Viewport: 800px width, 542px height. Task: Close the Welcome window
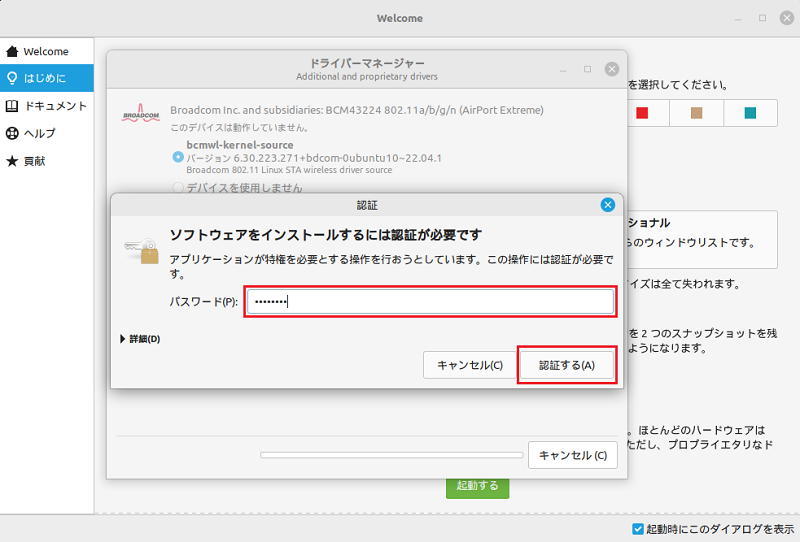787,18
